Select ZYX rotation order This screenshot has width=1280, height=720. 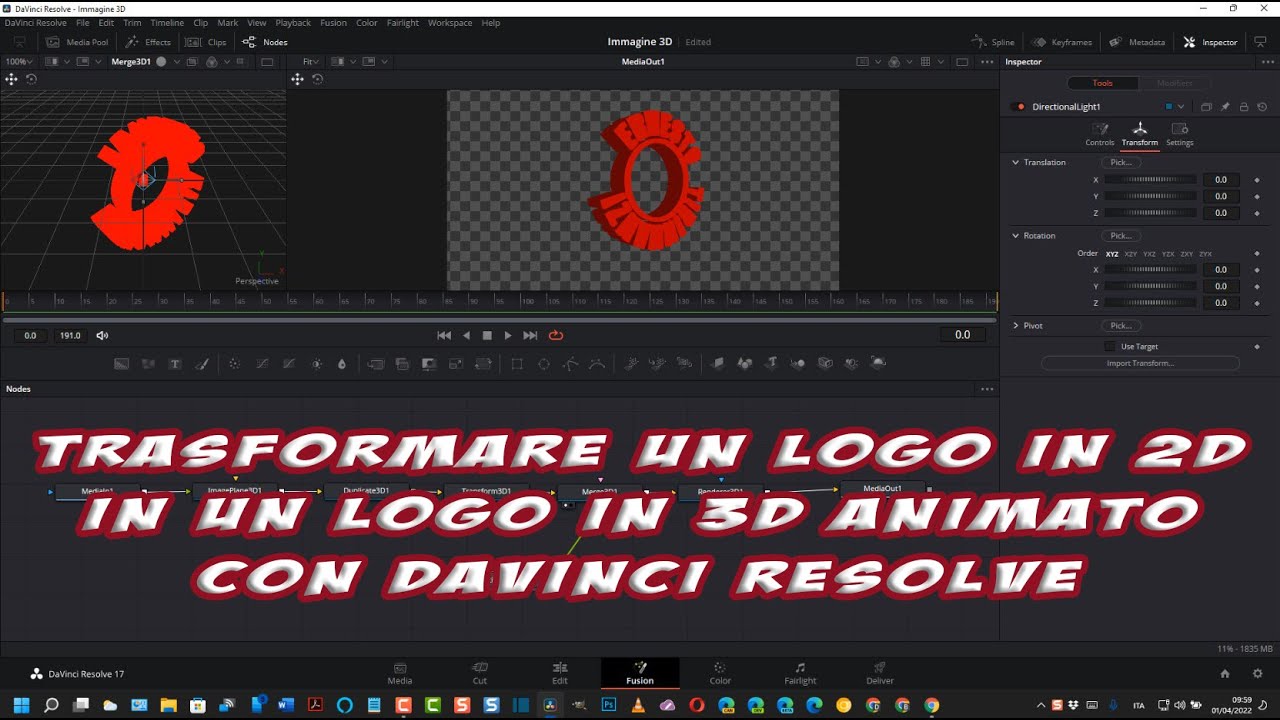[1206, 254]
